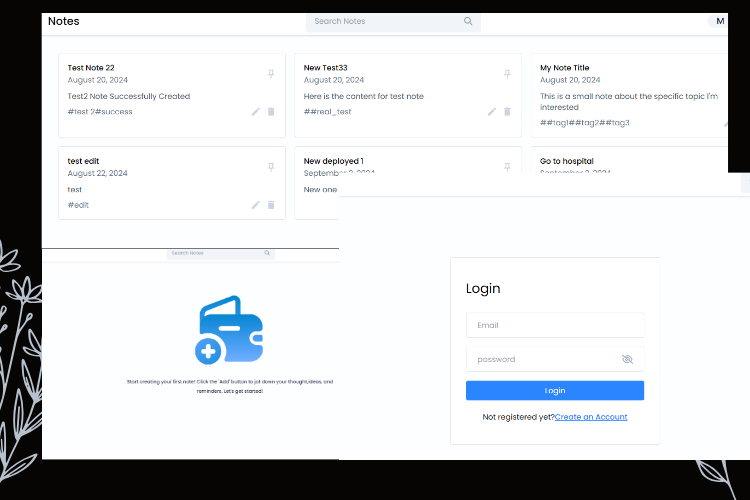Click the #test 2#success tags
750x500 pixels.
click(99, 111)
